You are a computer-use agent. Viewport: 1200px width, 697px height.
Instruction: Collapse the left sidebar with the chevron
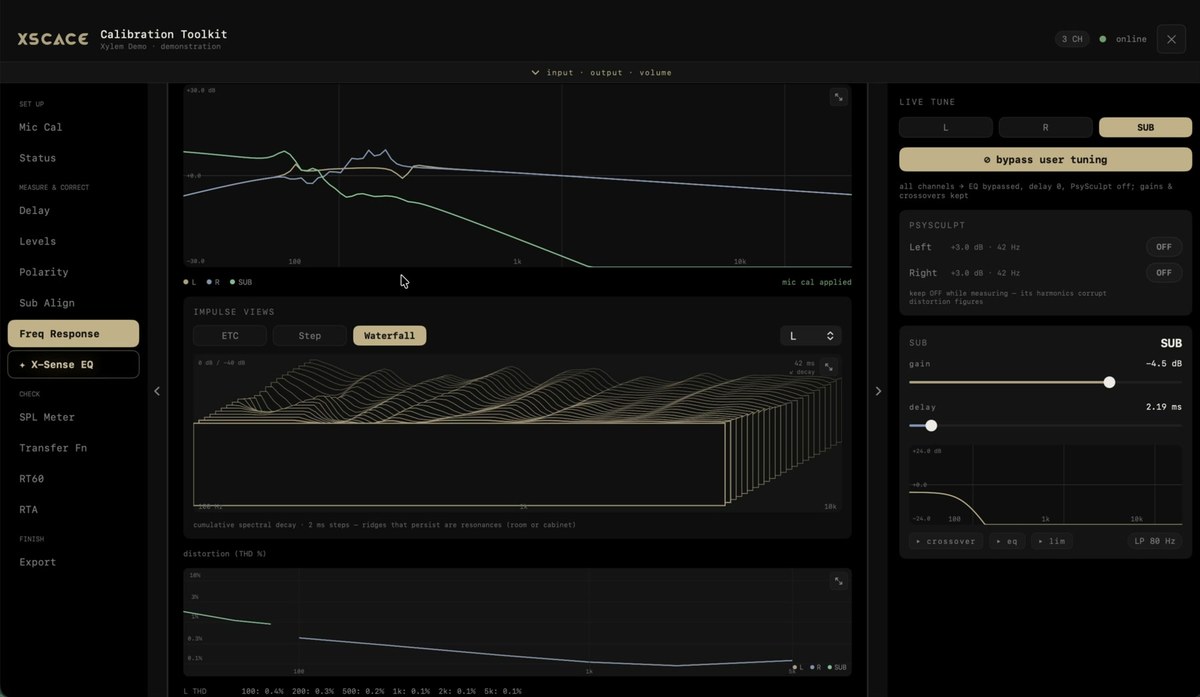(157, 391)
